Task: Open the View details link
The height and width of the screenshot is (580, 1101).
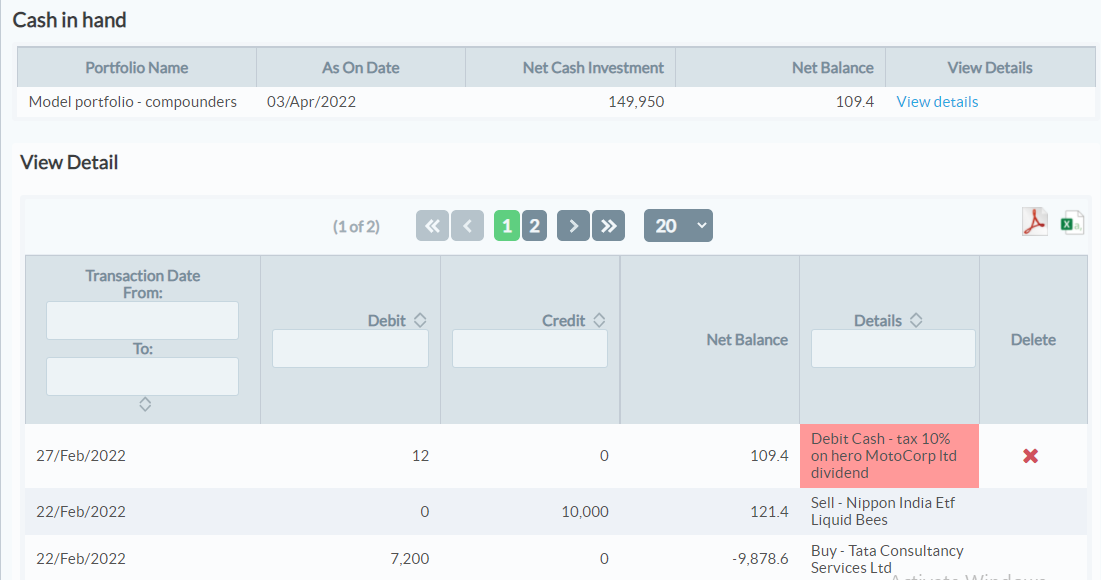Action: click(937, 102)
